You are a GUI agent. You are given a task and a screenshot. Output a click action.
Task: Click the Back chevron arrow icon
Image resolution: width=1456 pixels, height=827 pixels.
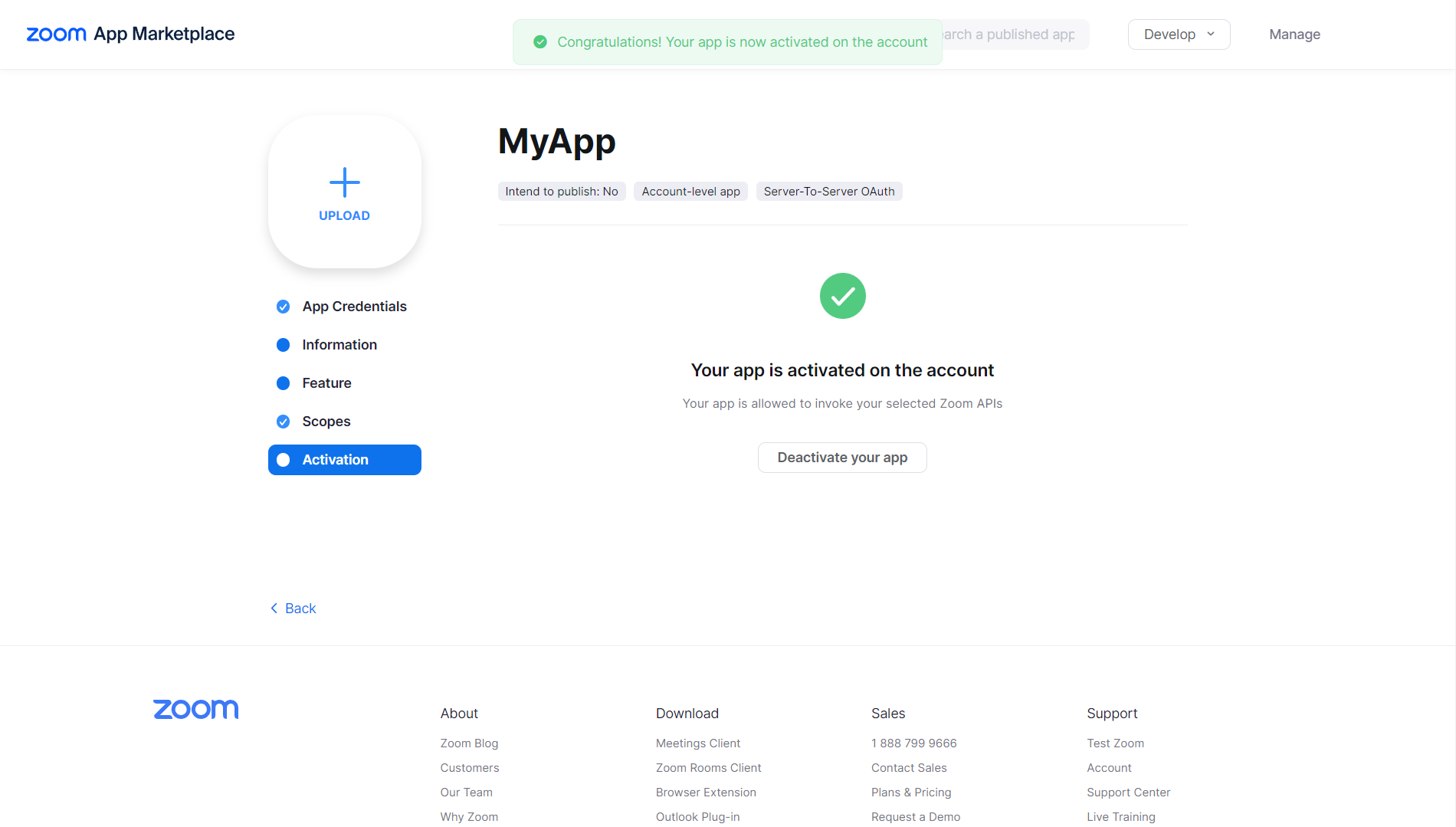click(x=274, y=609)
